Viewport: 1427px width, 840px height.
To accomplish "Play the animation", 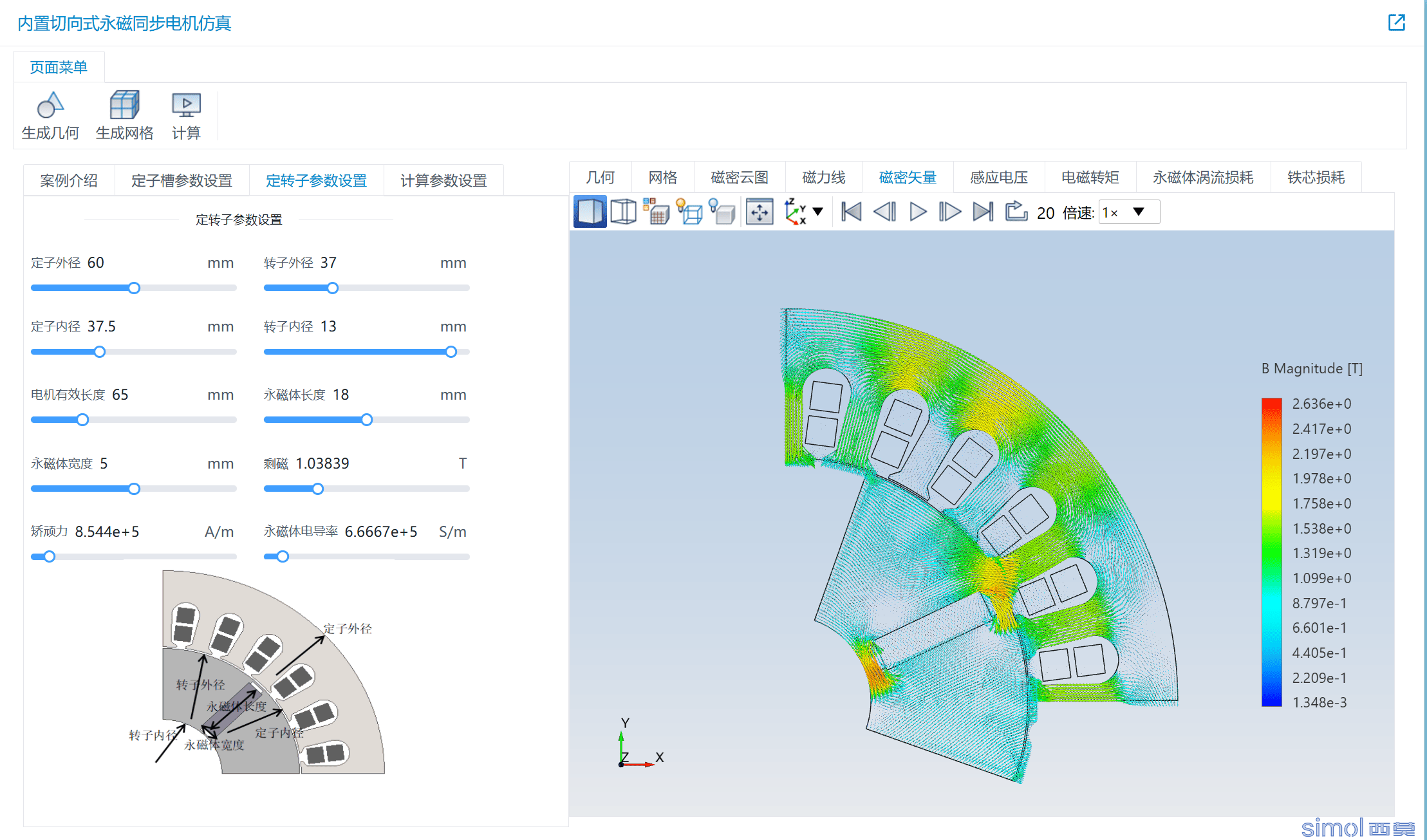I will (918, 212).
